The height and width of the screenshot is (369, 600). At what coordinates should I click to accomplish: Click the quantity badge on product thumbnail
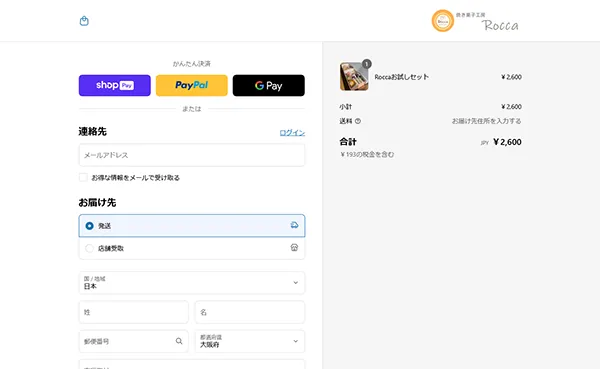(367, 64)
